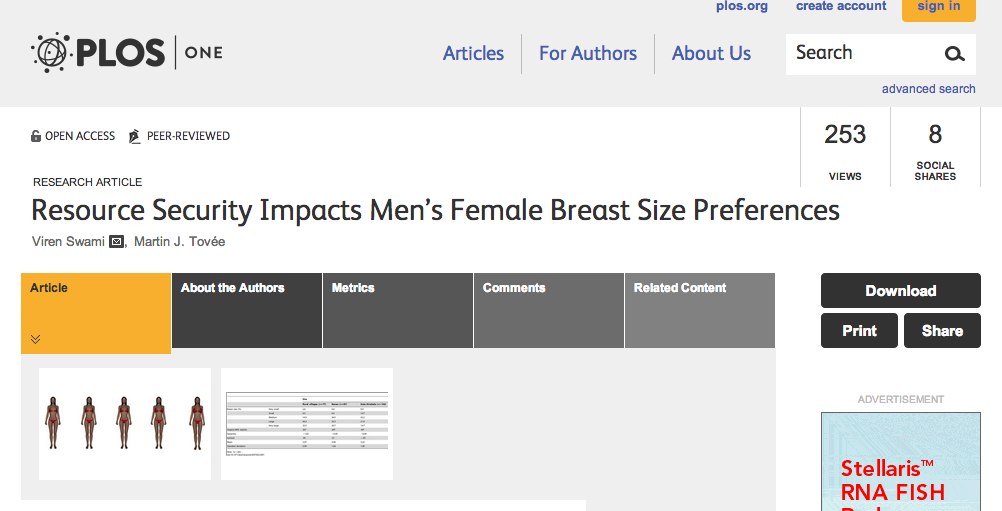The height and width of the screenshot is (511, 1002).
Task: Click the Download button
Action: (900, 291)
